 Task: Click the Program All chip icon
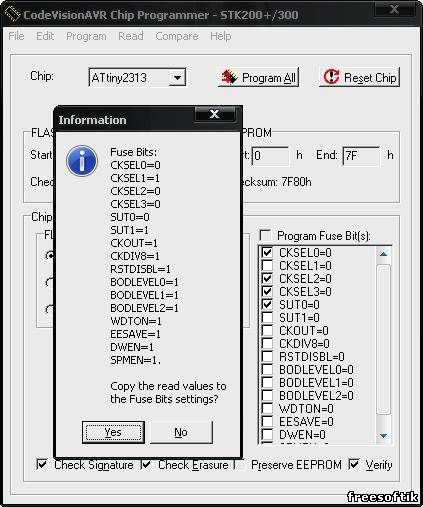pos(229,77)
